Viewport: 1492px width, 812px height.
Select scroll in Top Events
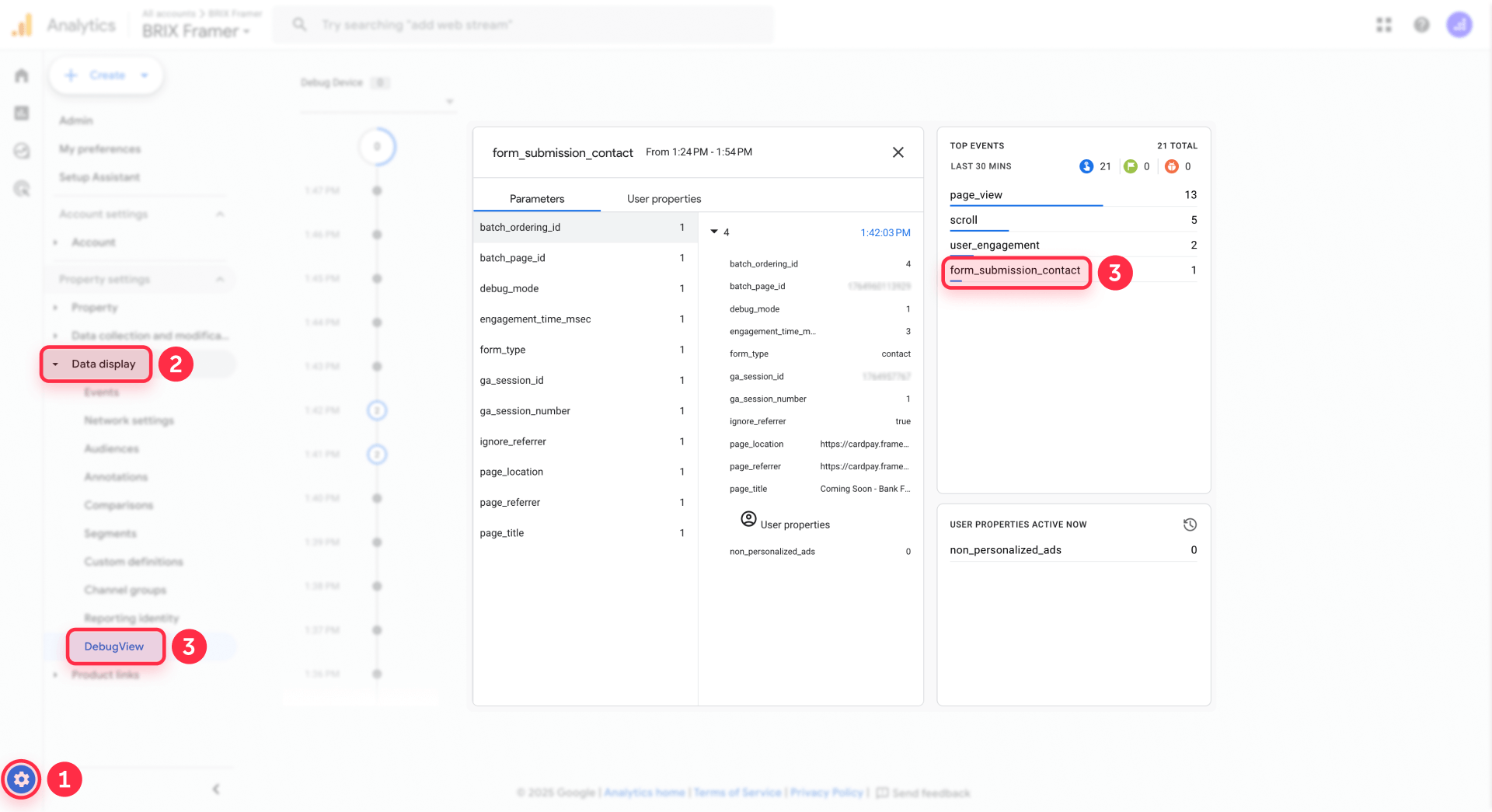pyautogui.click(x=1073, y=220)
